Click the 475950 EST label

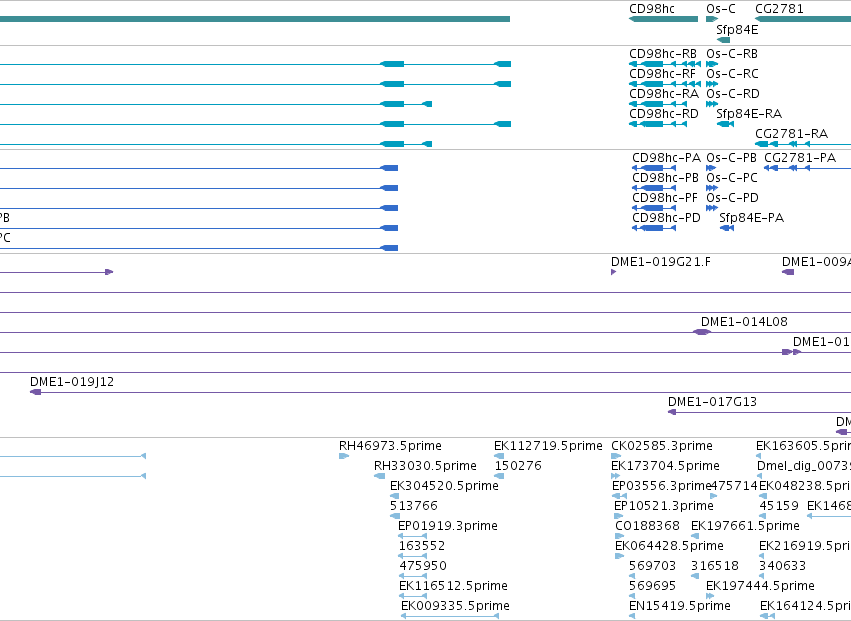(x=423, y=566)
